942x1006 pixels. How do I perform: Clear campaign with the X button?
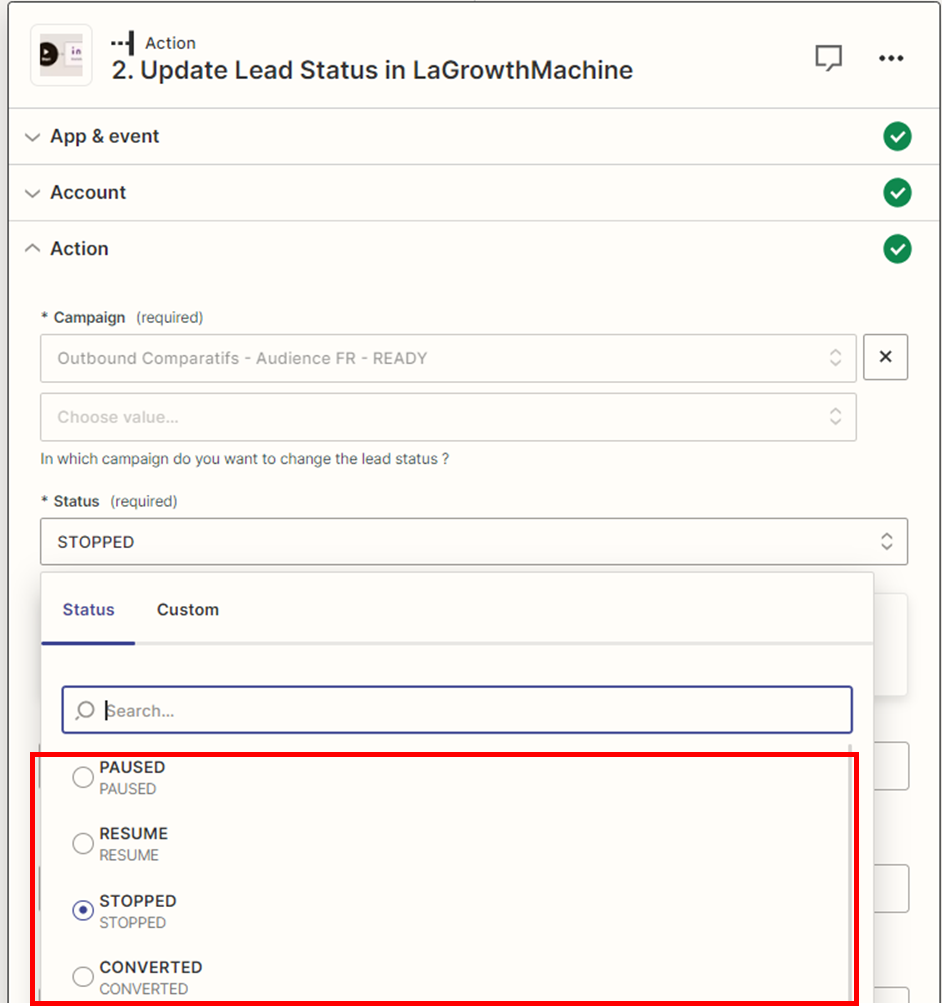click(885, 358)
